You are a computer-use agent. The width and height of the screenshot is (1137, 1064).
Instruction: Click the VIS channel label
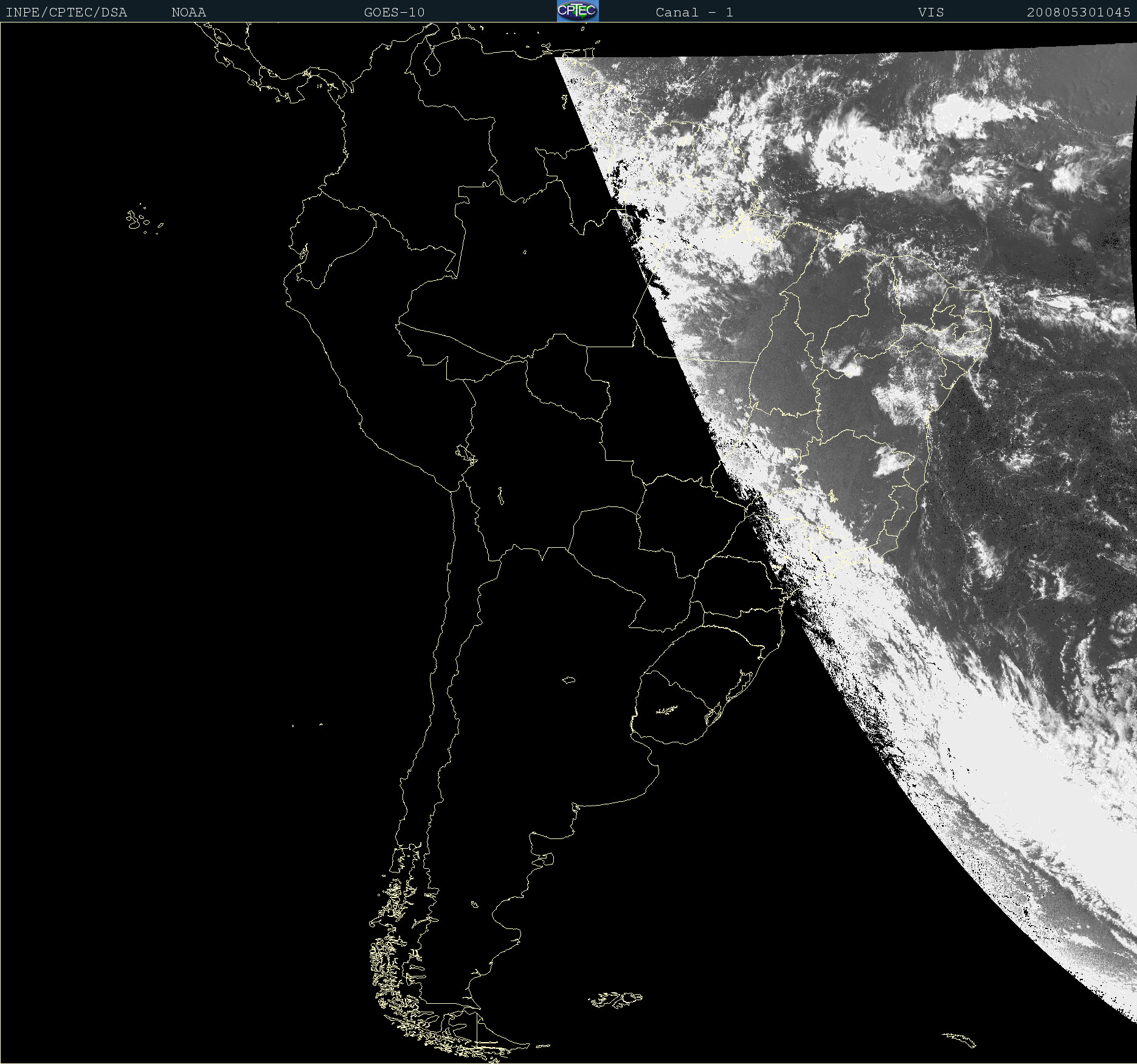931,12
